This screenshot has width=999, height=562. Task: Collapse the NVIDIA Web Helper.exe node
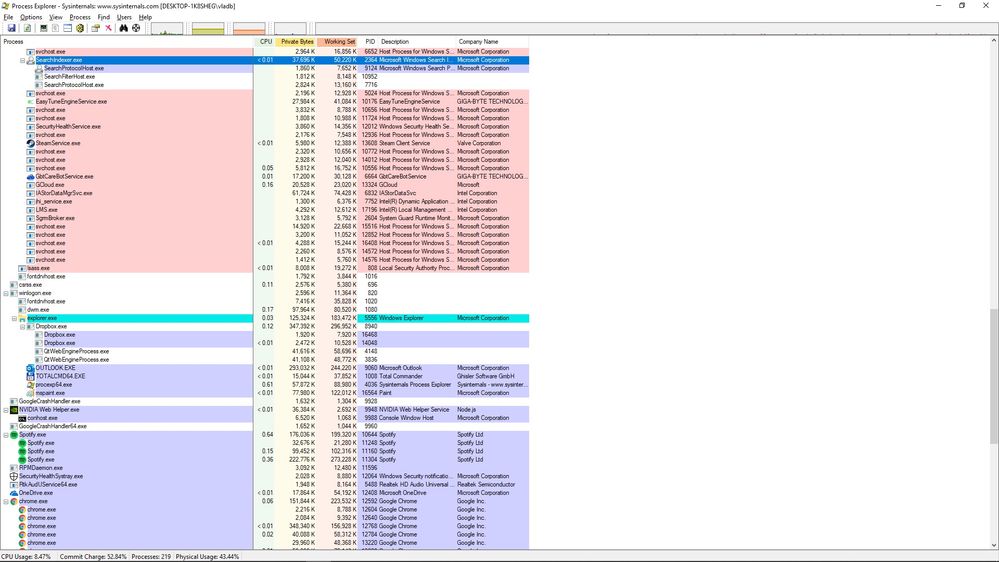tap(6, 410)
